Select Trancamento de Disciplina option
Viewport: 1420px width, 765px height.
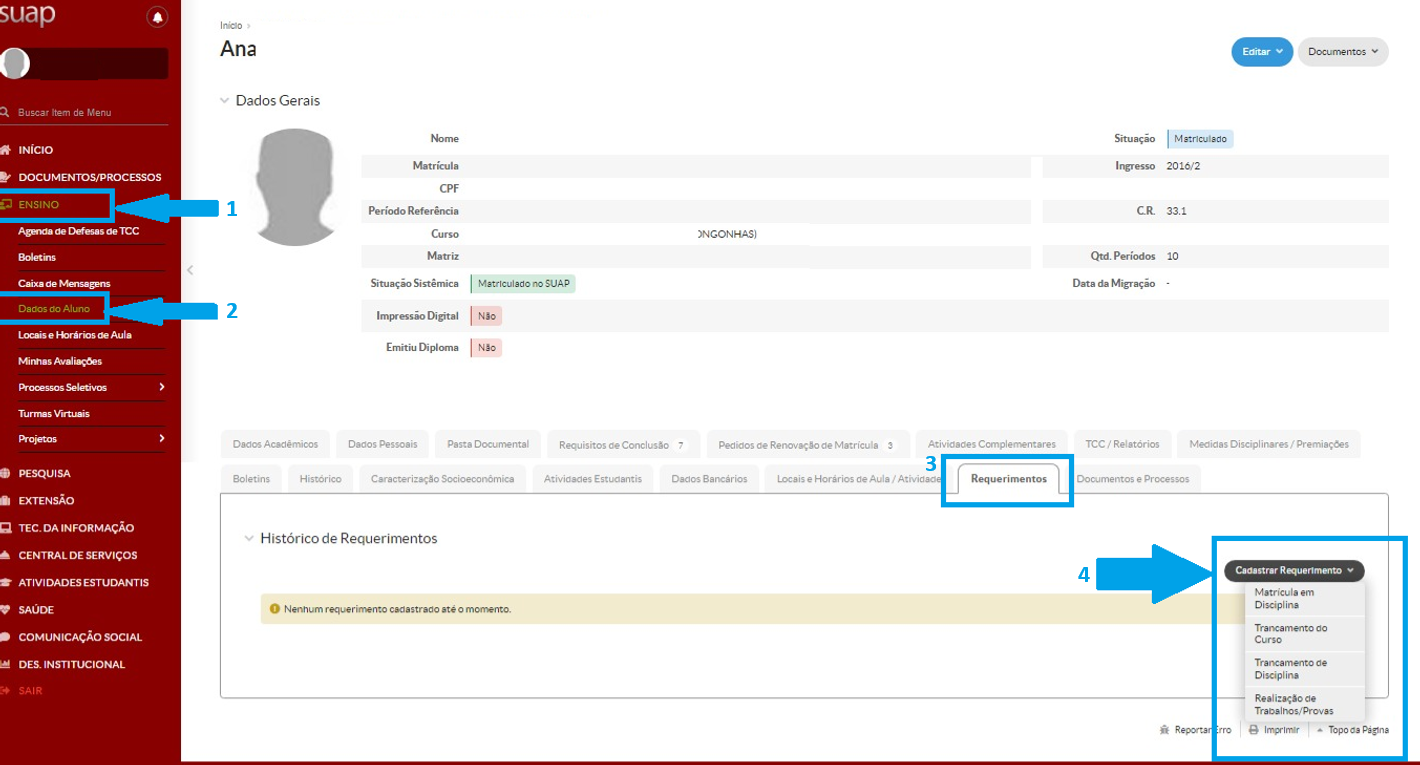point(1290,669)
